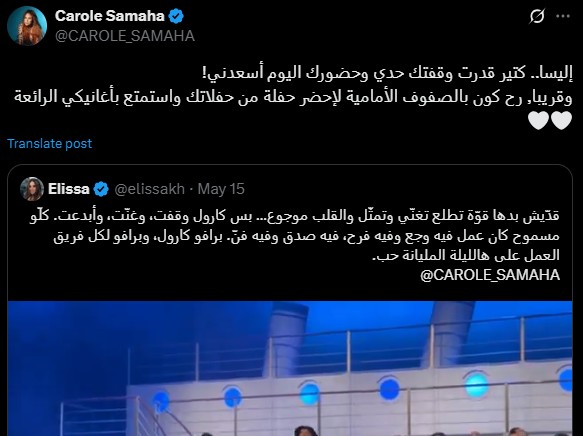Open the Carole Samaha display name
583x436 pixels.
pyautogui.click(x=110, y=16)
